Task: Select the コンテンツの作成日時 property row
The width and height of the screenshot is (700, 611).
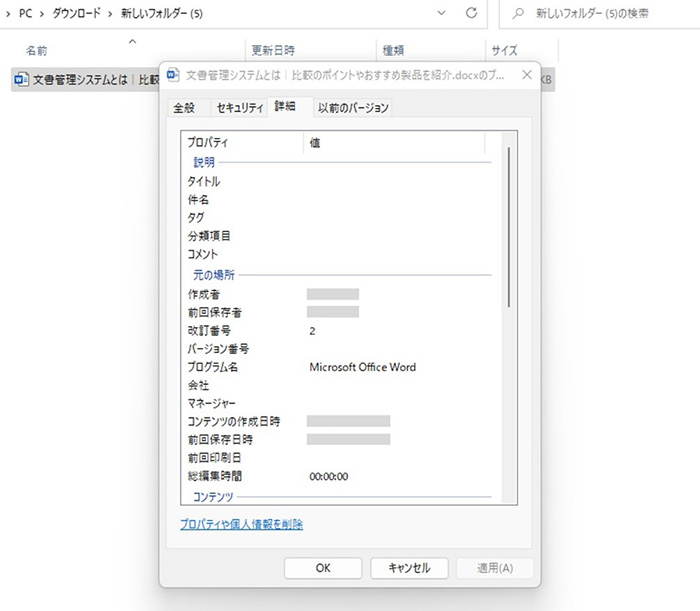Action: 339,421
